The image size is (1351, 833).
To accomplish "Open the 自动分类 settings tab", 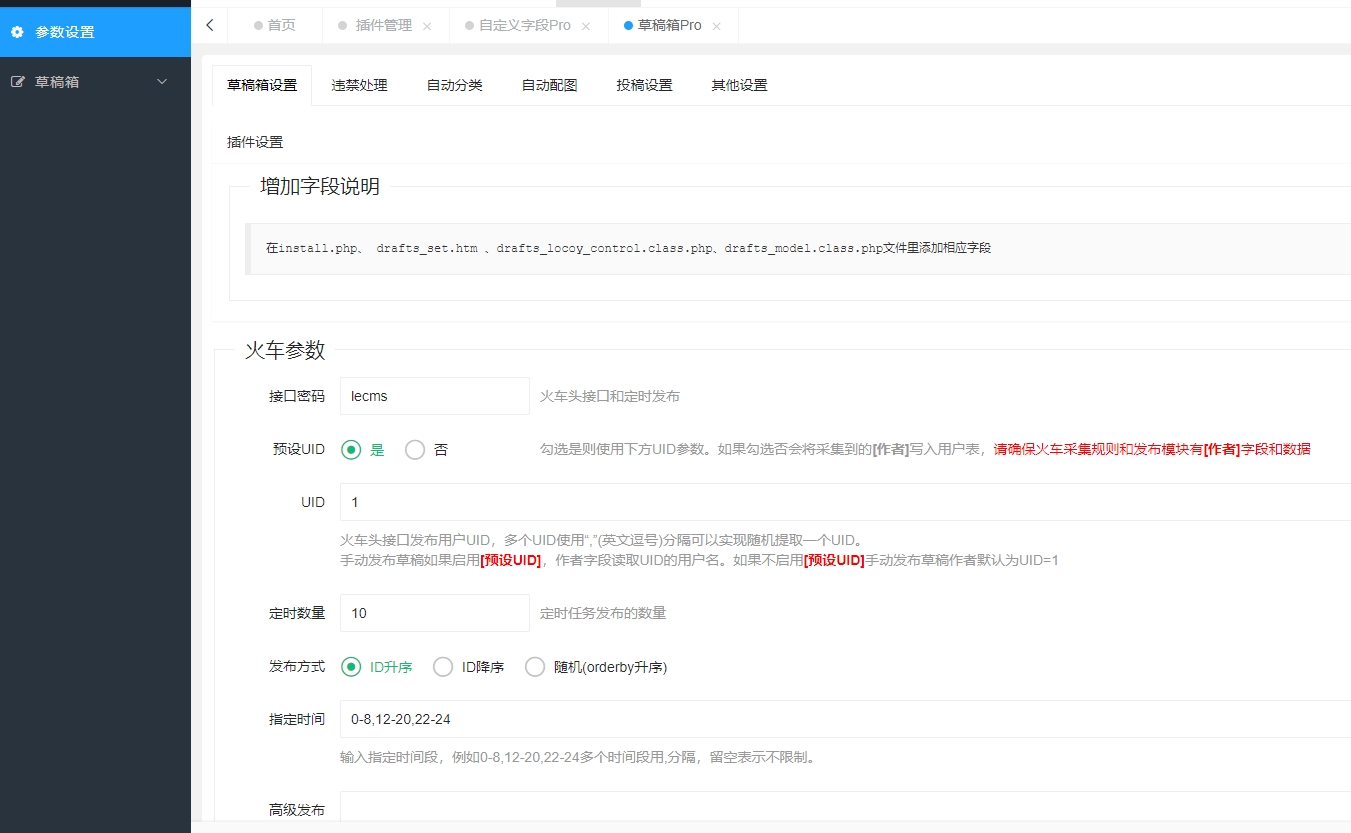I will coord(454,85).
